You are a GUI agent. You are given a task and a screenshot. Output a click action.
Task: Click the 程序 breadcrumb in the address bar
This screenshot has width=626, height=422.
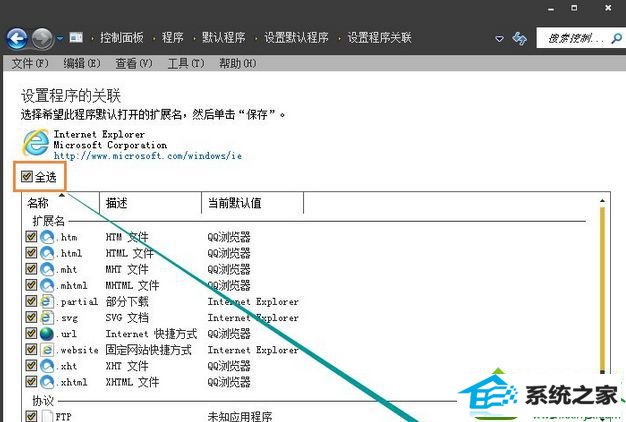click(x=172, y=38)
